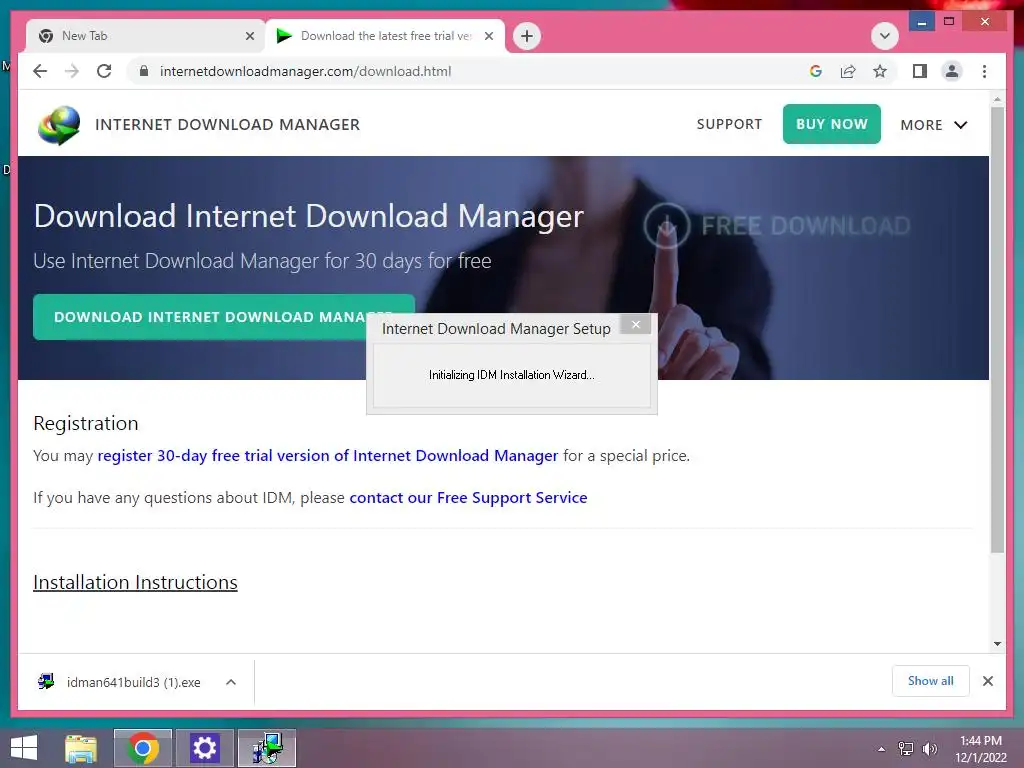The width and height of the screenshot is (1024, 768).
Task: Open a new tab with the plus button
Action: pos(527,36)
